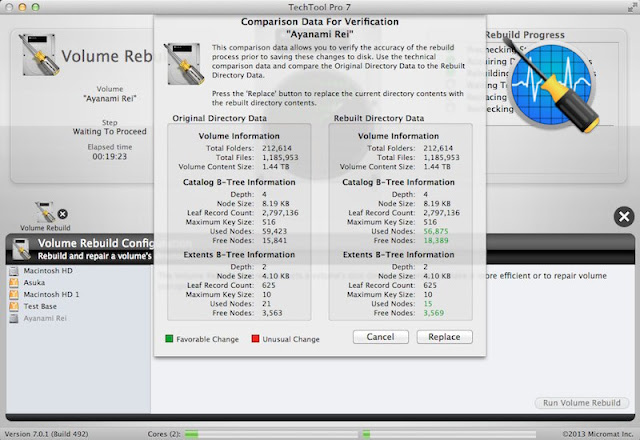This screenshot has width=640, height=440.
Task: Click original Free Nodes value 15,841
Action: 274,240
